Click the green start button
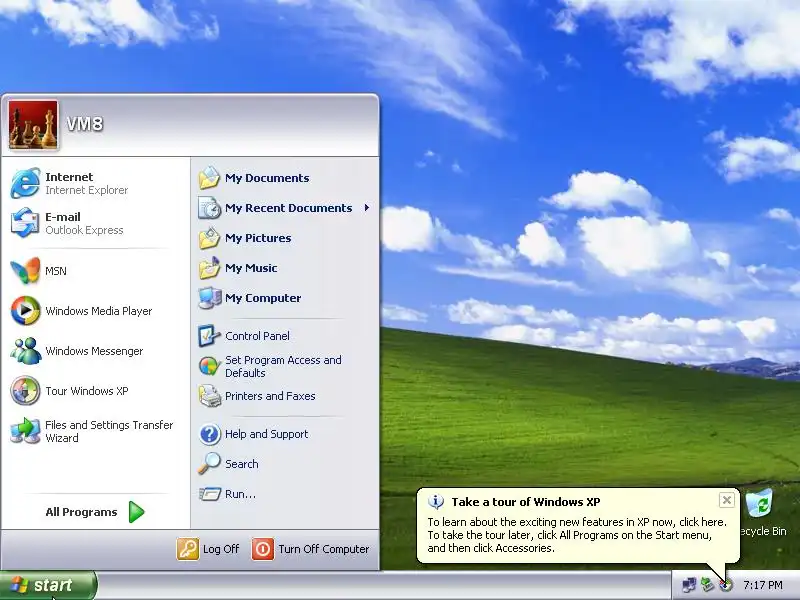The image size is (800, 600). click(48, 585)
